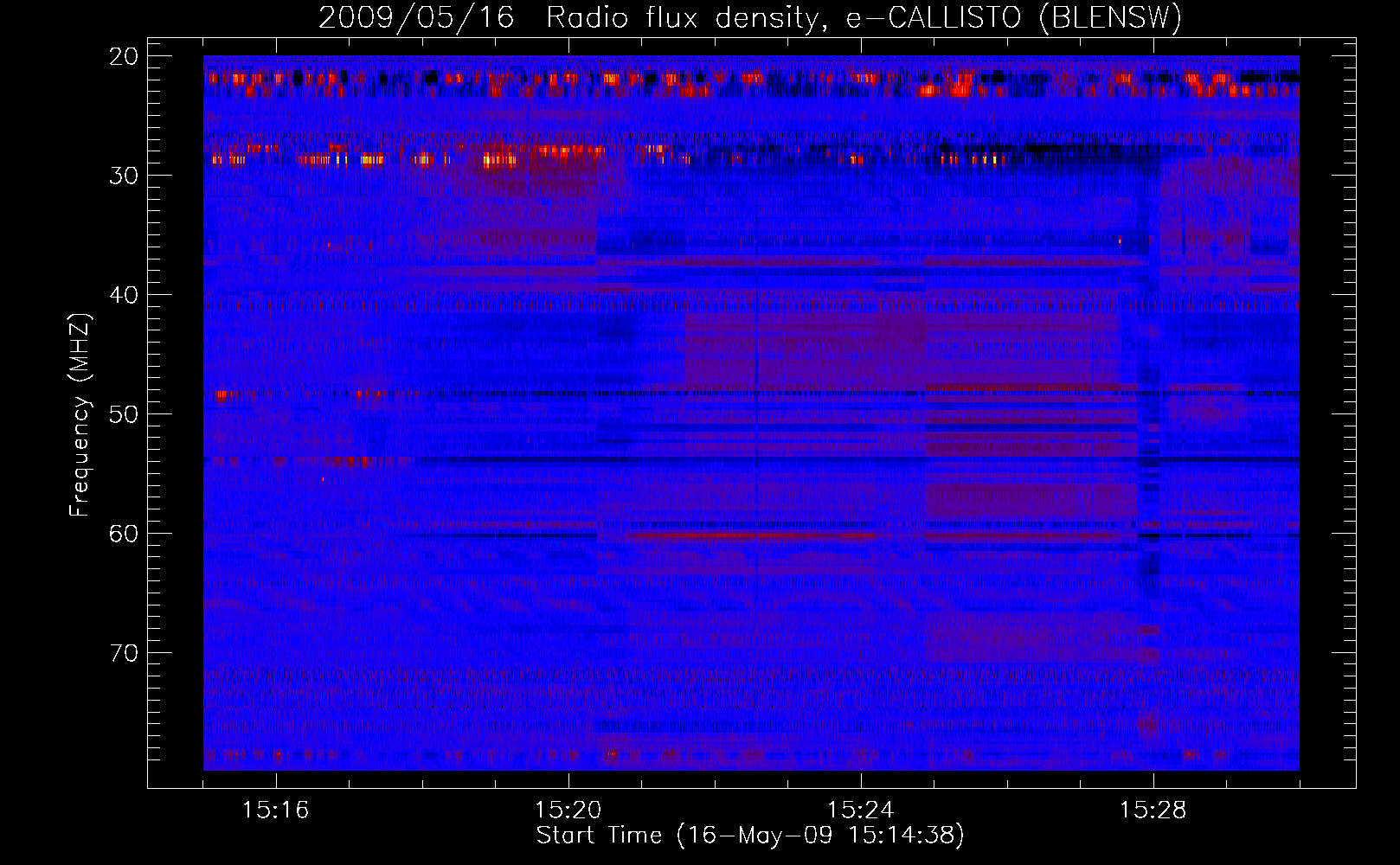Click the 50 frequency tick label
Viewport: 1400px width, 865px height.
click(125, 414)
